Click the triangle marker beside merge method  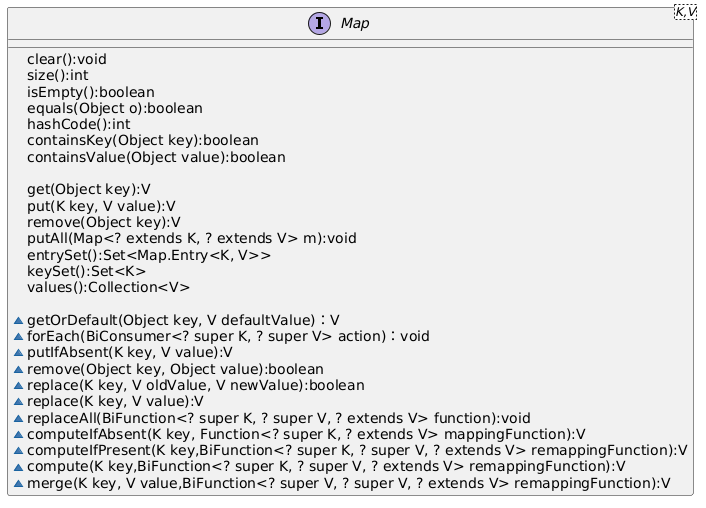tap(18, 484)
